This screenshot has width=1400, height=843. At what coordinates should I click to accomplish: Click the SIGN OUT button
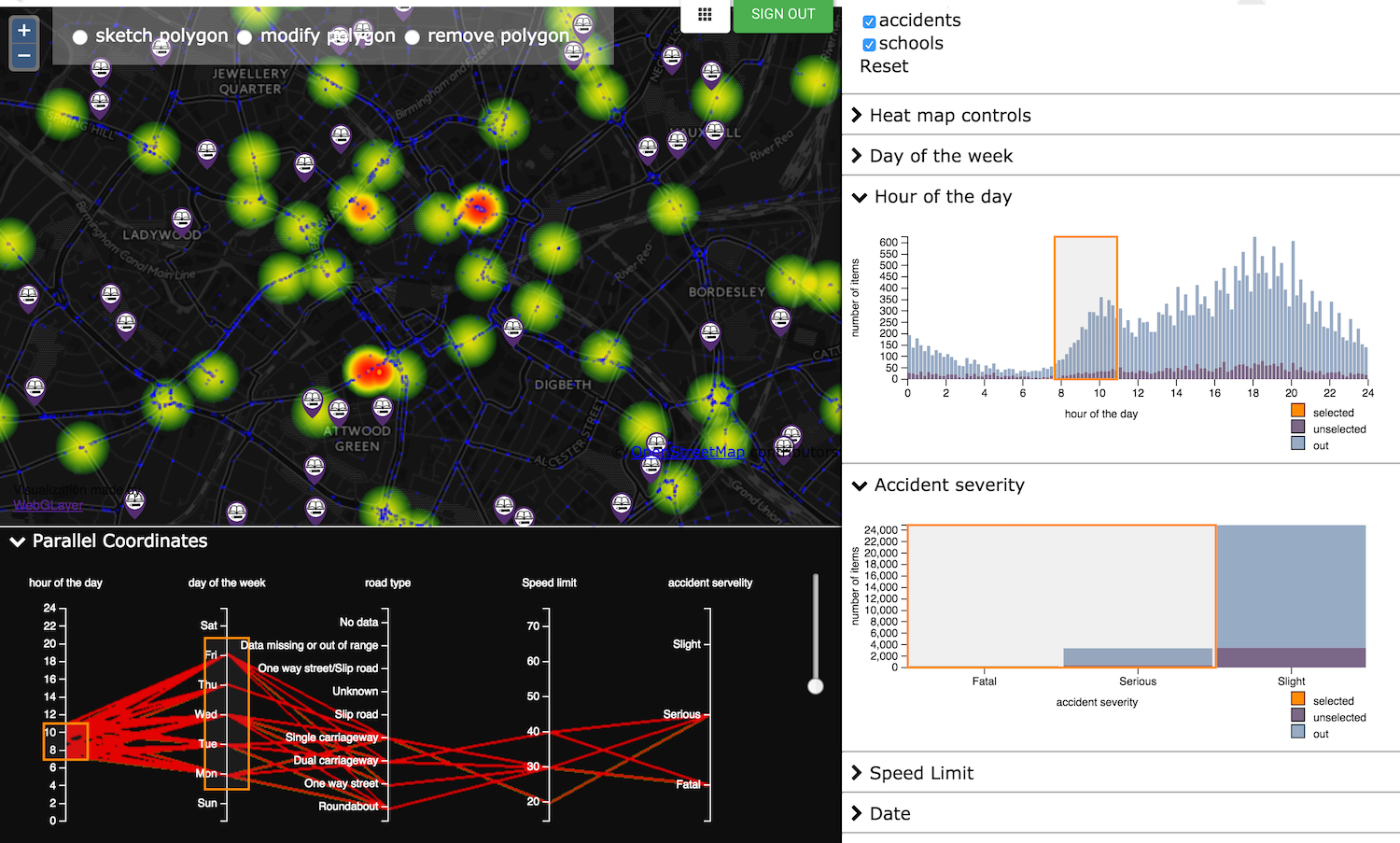coord(782,15)
